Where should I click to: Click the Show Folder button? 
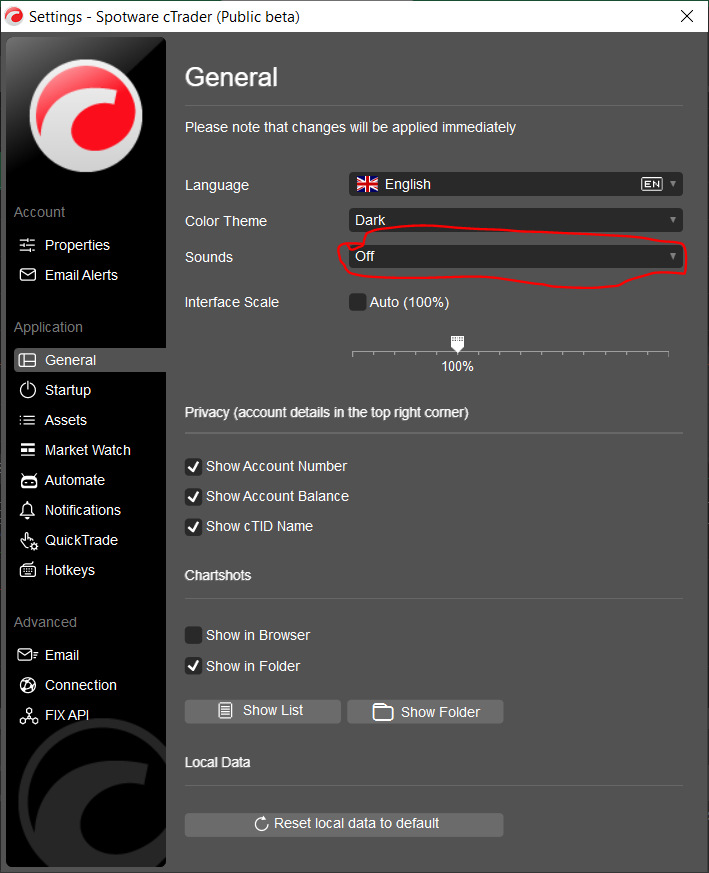point(425,712)
